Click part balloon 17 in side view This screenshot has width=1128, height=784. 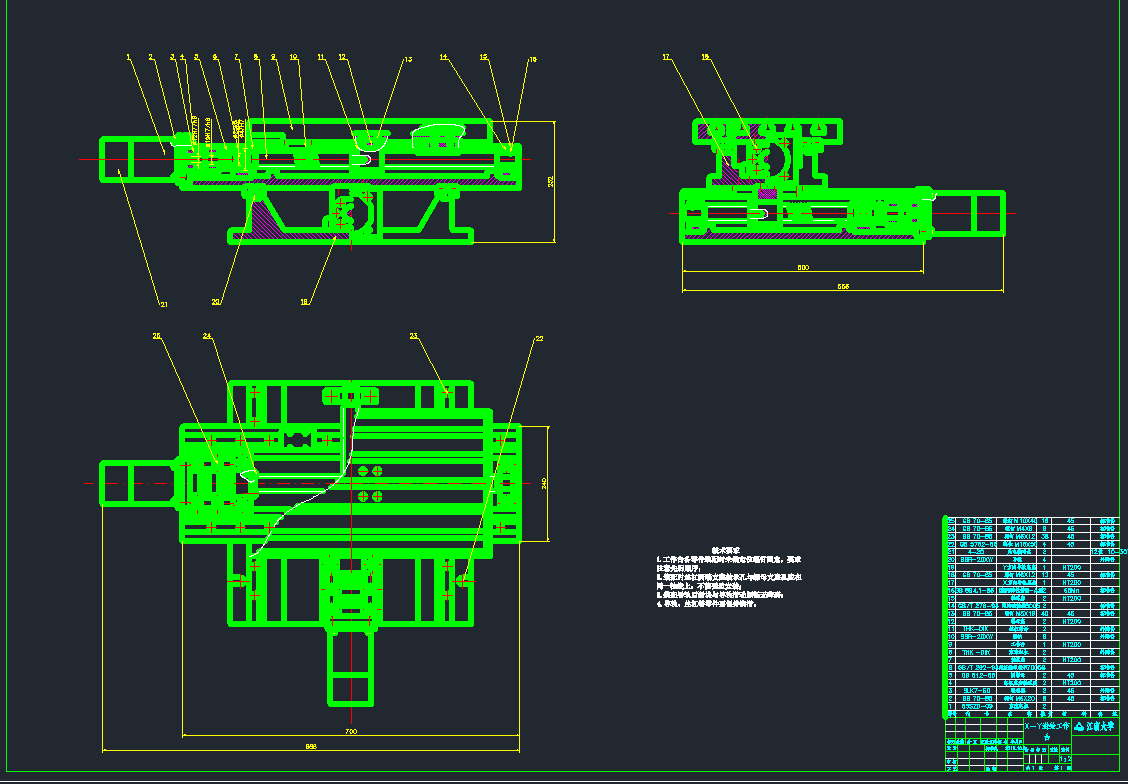tap(667, 57)
